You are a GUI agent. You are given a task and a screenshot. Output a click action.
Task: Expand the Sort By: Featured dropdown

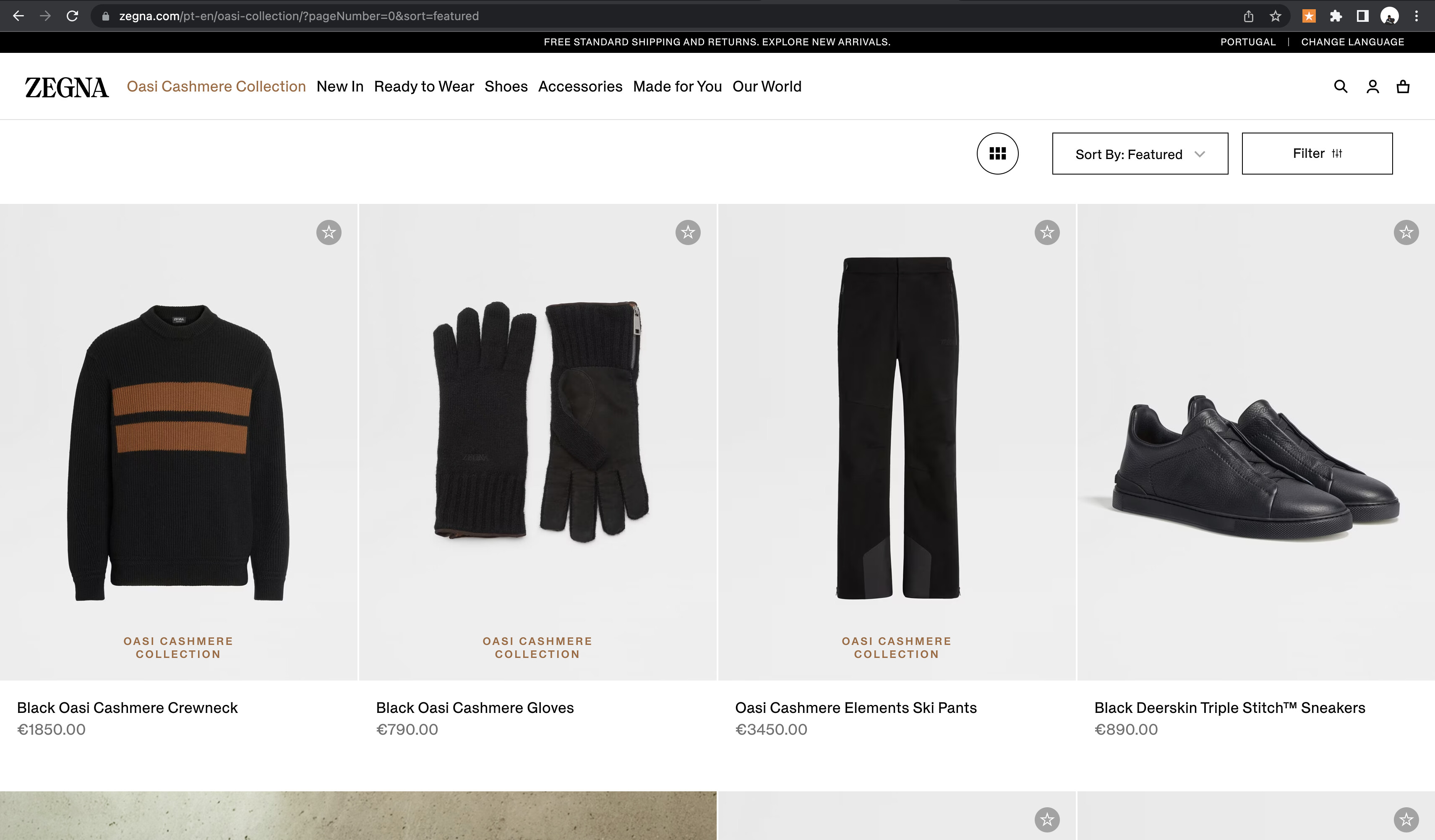click(x=1140, y=154)
